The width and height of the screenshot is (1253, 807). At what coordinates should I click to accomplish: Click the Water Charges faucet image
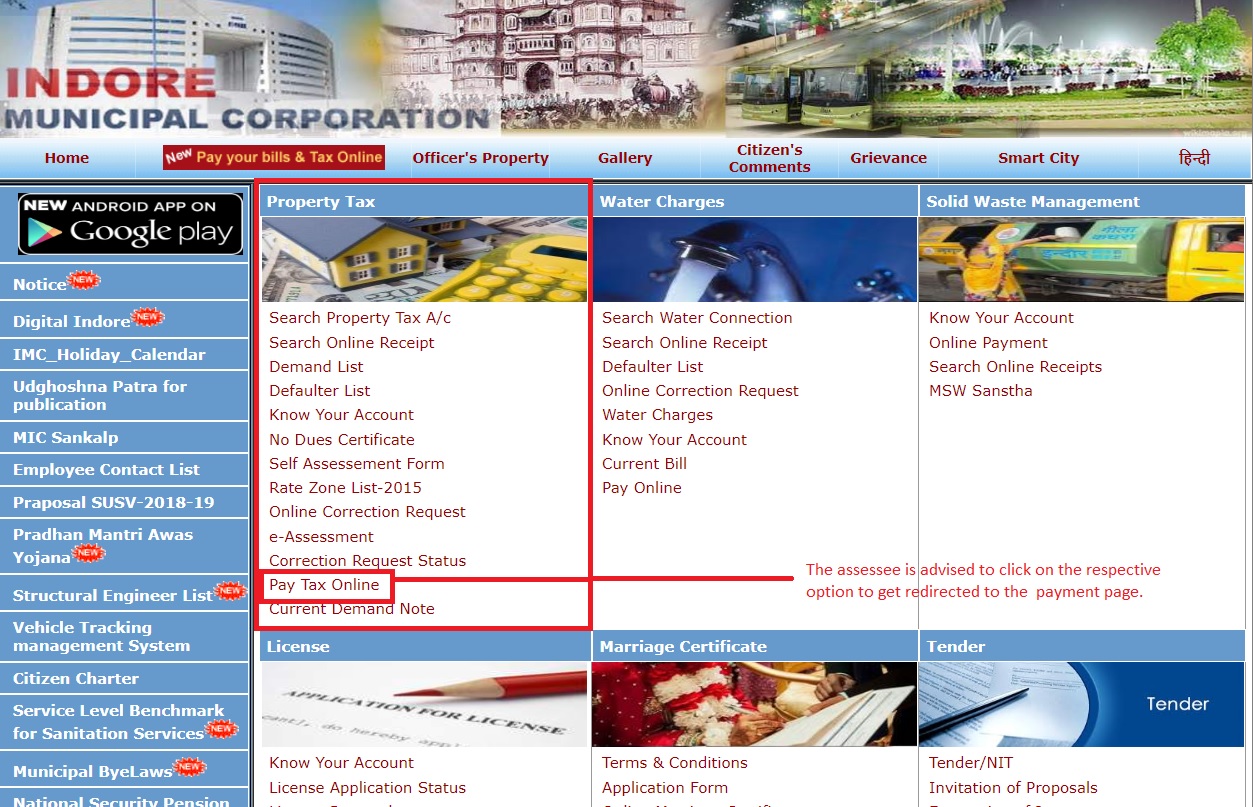point(753,259)
